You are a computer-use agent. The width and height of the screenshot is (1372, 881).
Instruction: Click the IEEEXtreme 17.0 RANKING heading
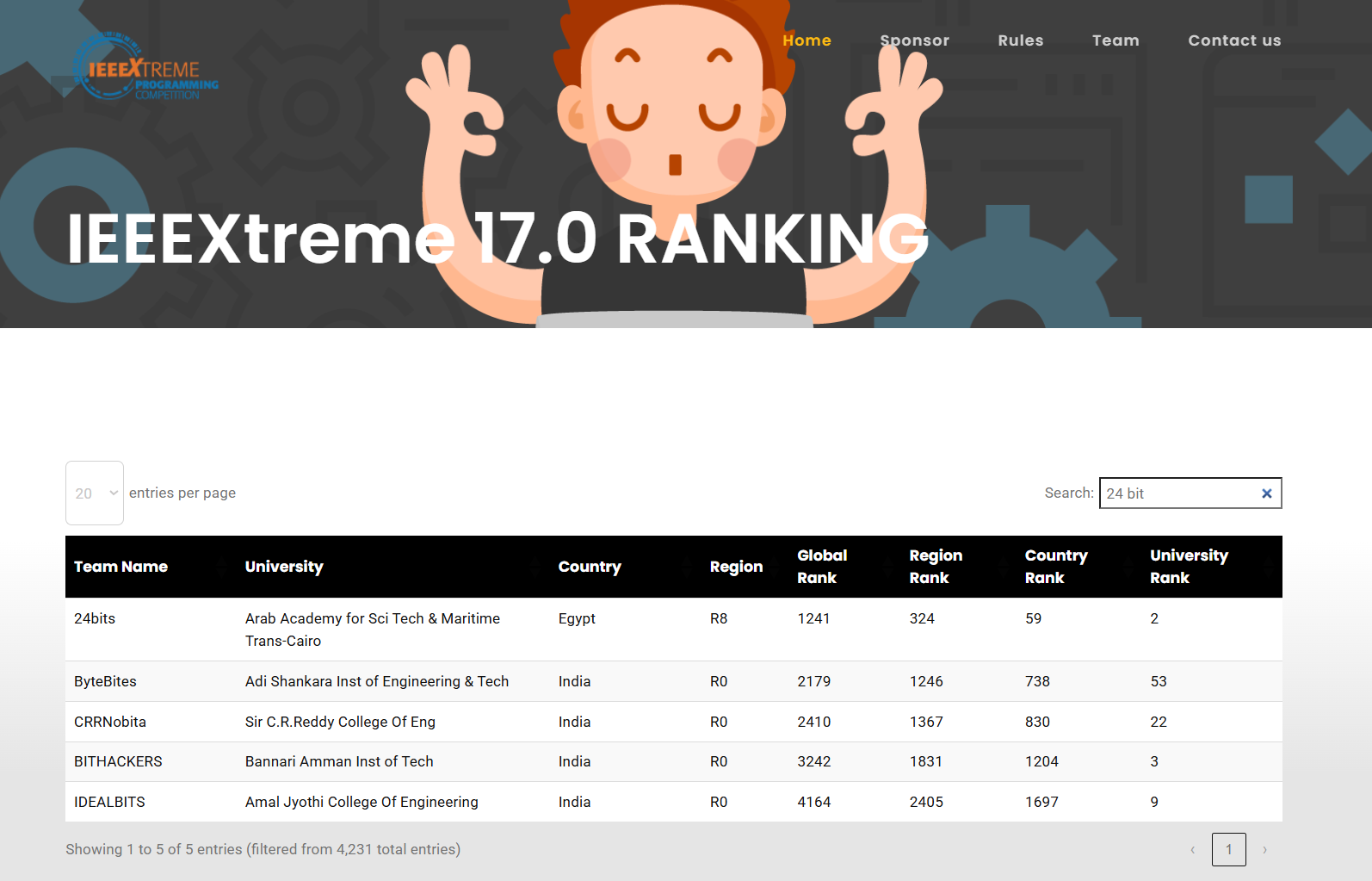[x=498, y=239]
